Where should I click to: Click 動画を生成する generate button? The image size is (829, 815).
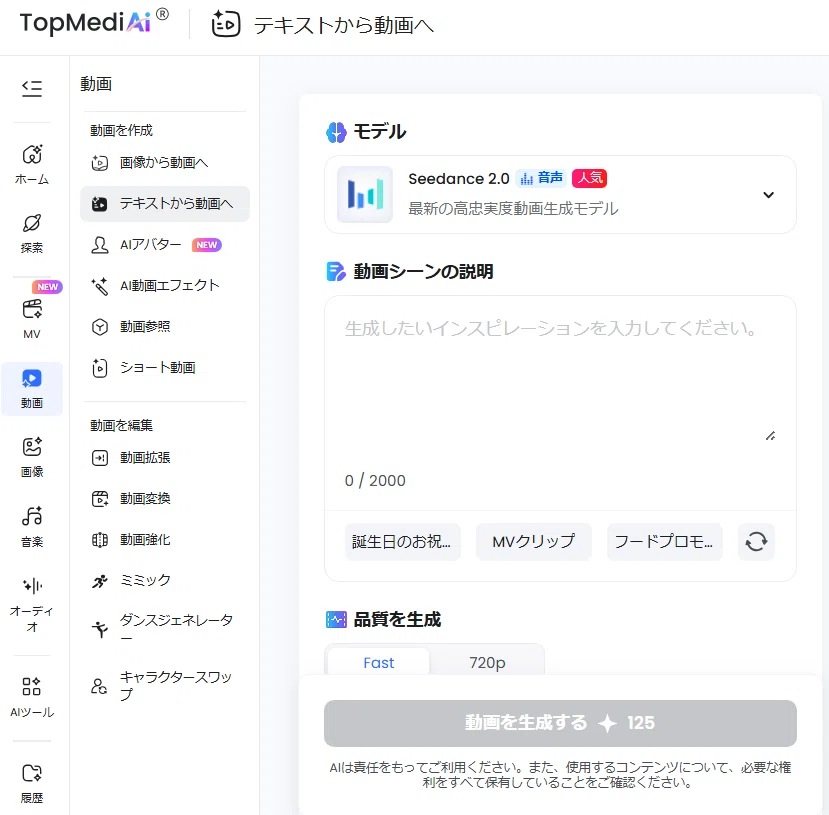click(560, 723)
